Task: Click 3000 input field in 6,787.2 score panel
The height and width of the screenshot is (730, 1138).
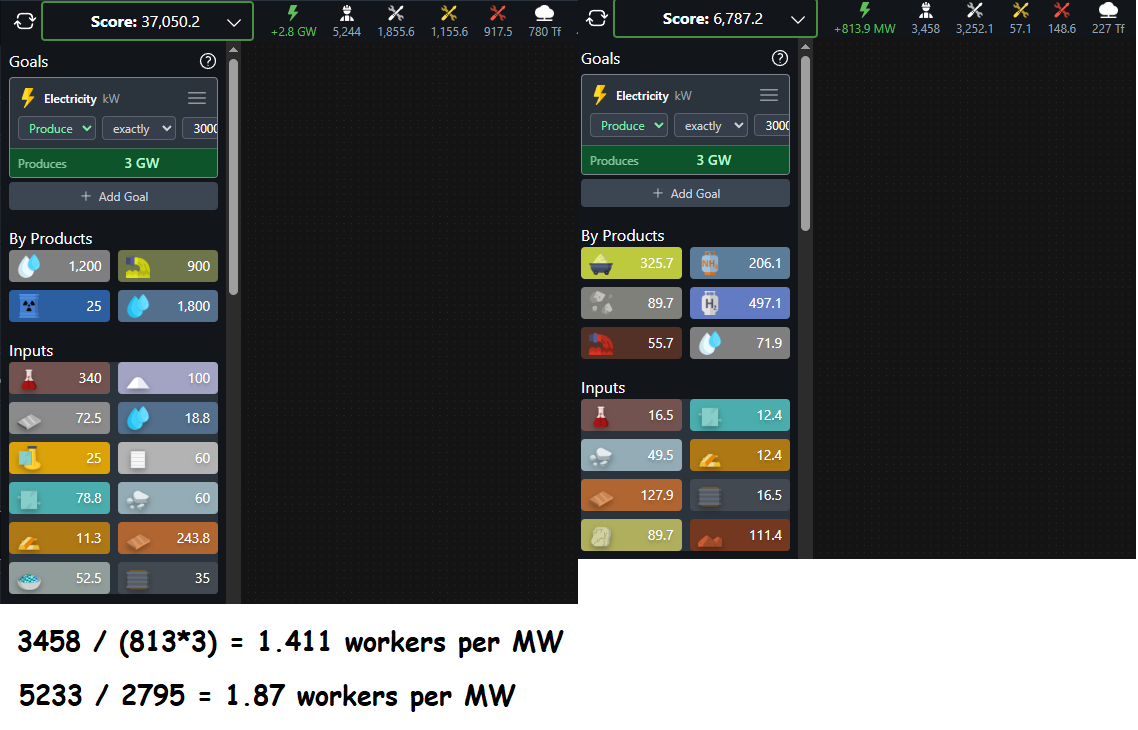Action: [x=771, y=126]
